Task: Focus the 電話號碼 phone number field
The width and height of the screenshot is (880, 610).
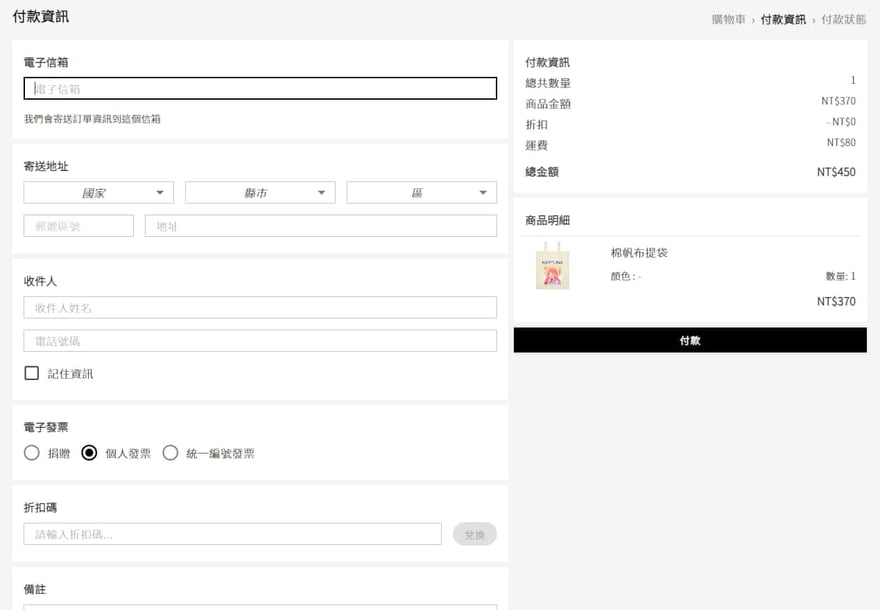Action: click(x=260, y=341)
